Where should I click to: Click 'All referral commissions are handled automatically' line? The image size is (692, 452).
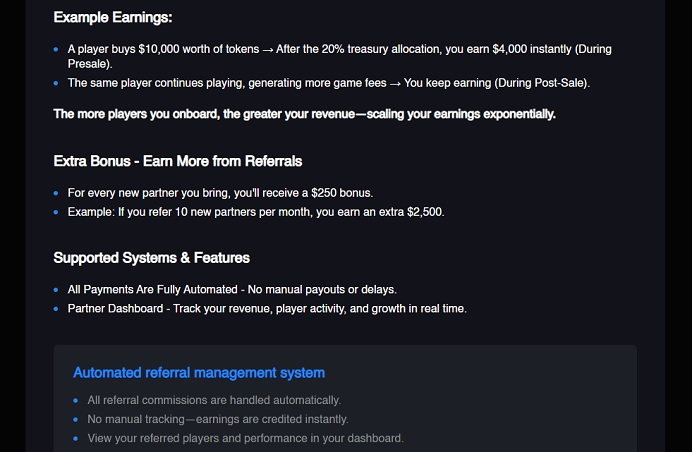pyautogui.click(x=214, y=400)
